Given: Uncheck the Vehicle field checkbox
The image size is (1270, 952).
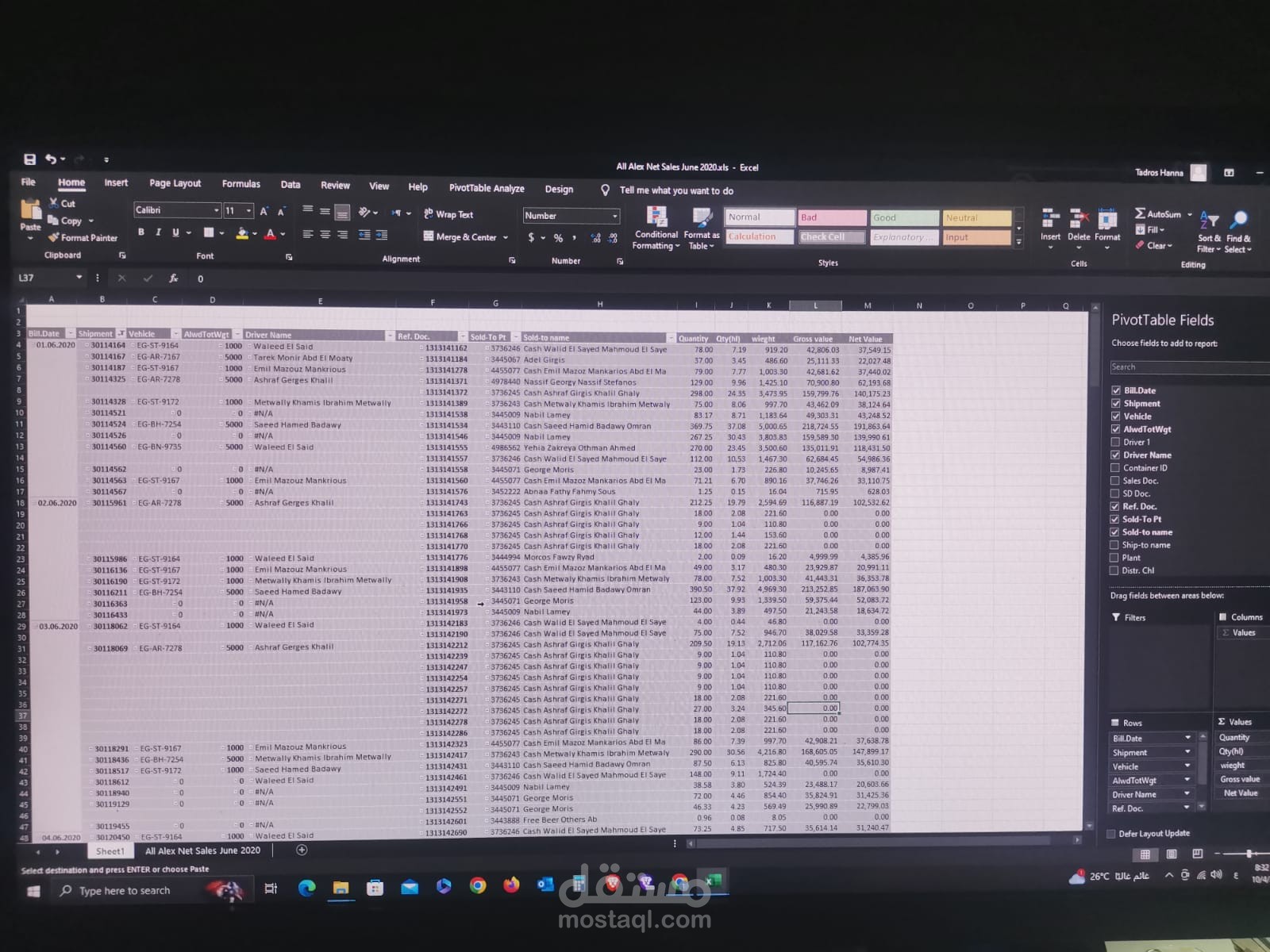Looking at the screenshot, I should click(1116, 416).
